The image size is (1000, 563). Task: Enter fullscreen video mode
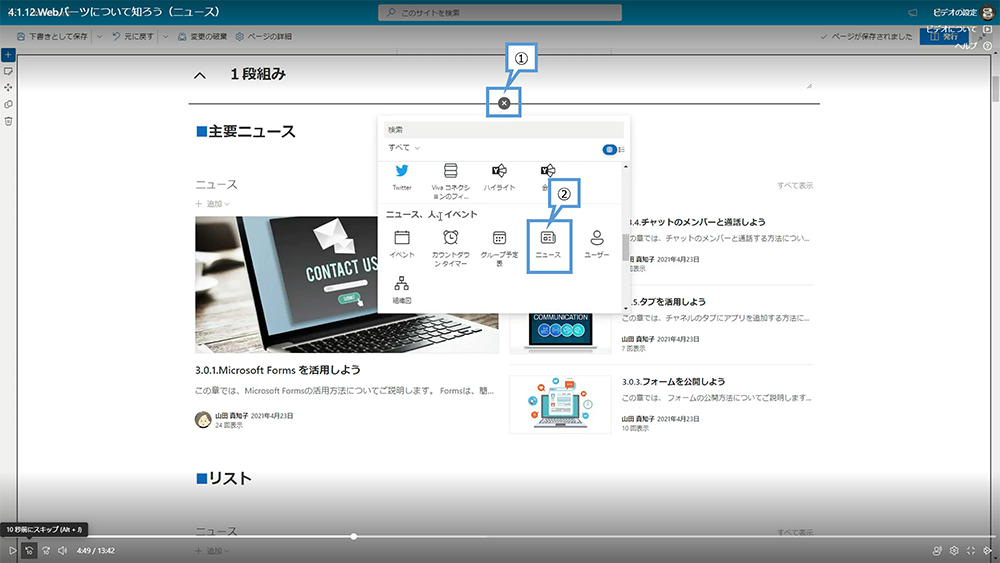pyautogui.click(x=971, y=550)
